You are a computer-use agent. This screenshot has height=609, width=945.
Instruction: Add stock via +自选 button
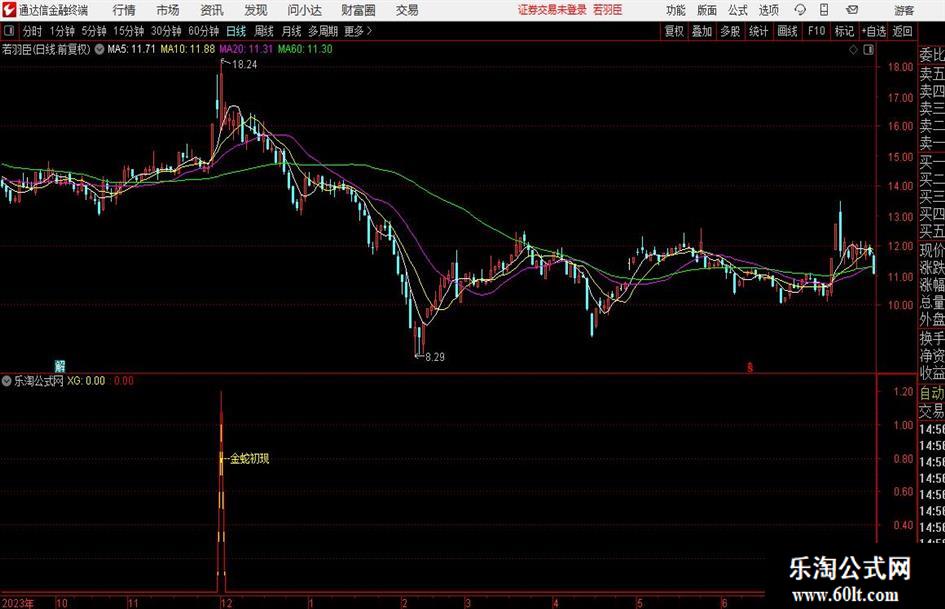pos(874,31)
